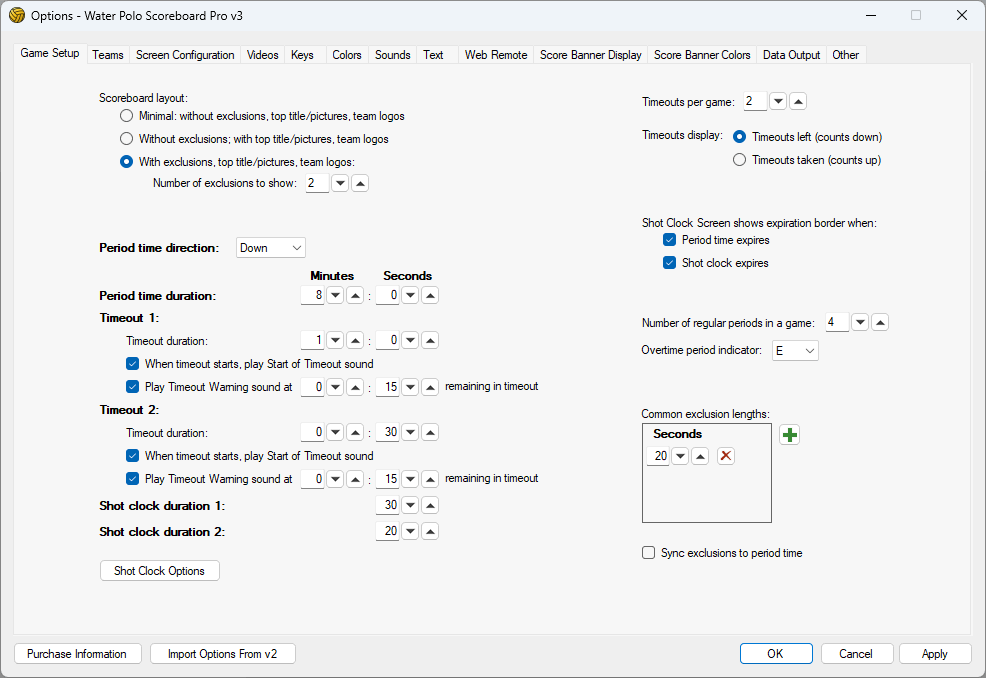Expand Overtime period indicator dropdown
Screen dimensions: 986x678
(795, 351)
